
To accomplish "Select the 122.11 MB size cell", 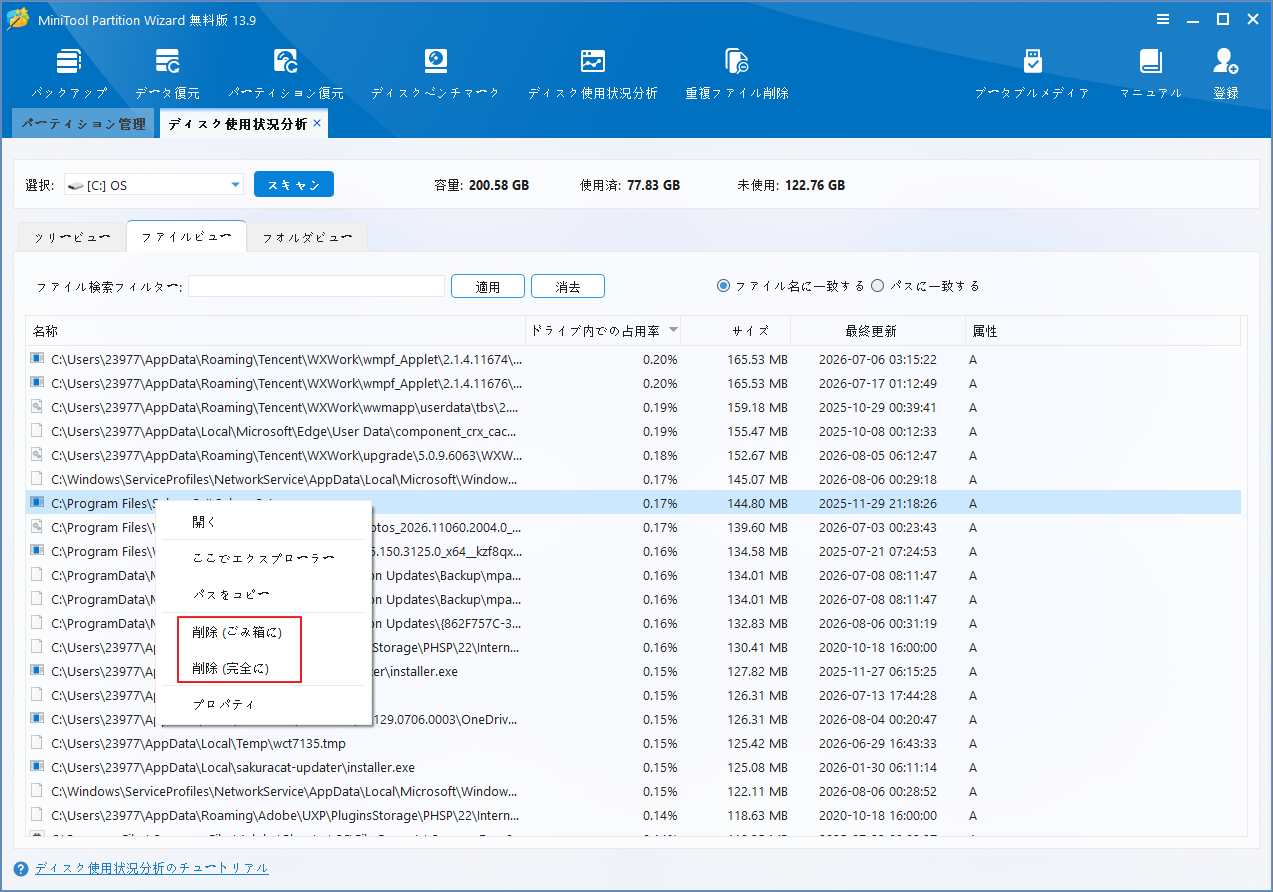I will 755,791.
